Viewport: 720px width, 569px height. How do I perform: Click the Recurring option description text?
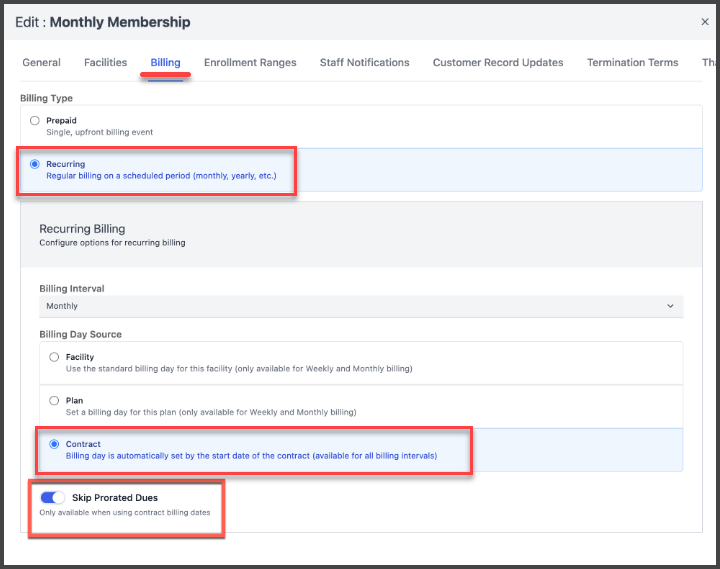click(161, 176)
